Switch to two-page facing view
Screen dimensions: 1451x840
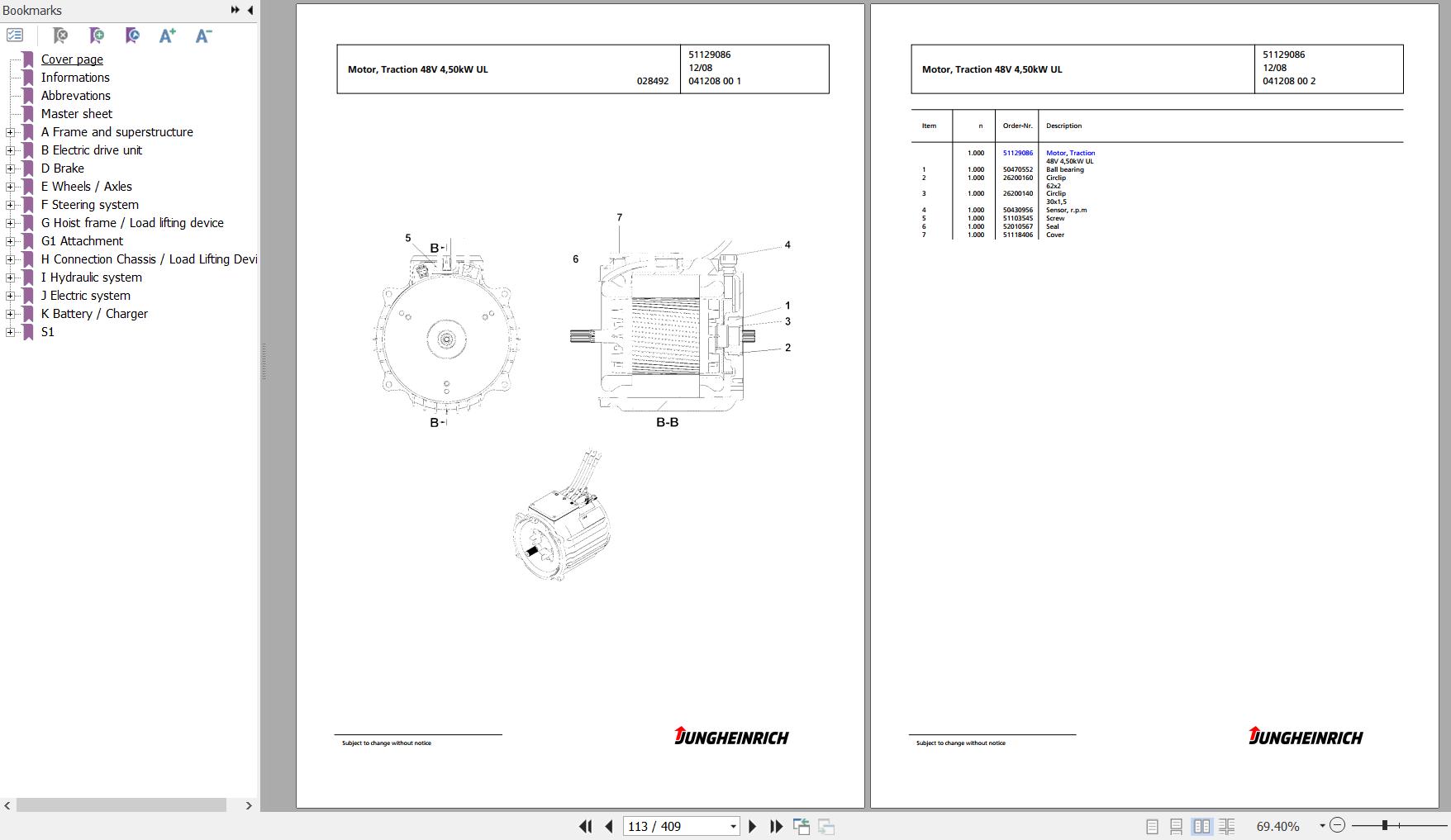tap(1201, 826)
